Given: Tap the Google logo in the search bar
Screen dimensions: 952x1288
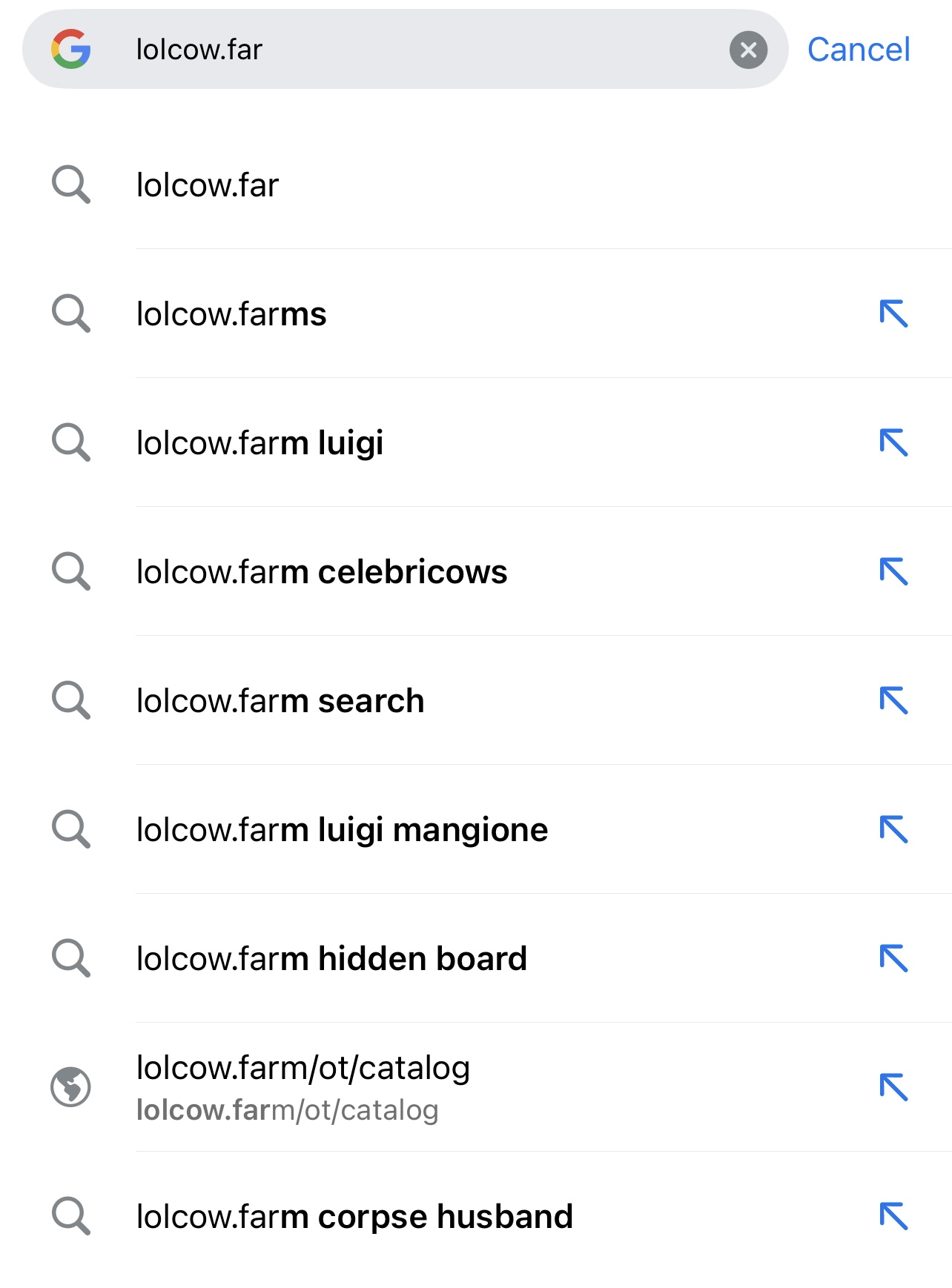Looking at the screenshot, I should [71, 50].
